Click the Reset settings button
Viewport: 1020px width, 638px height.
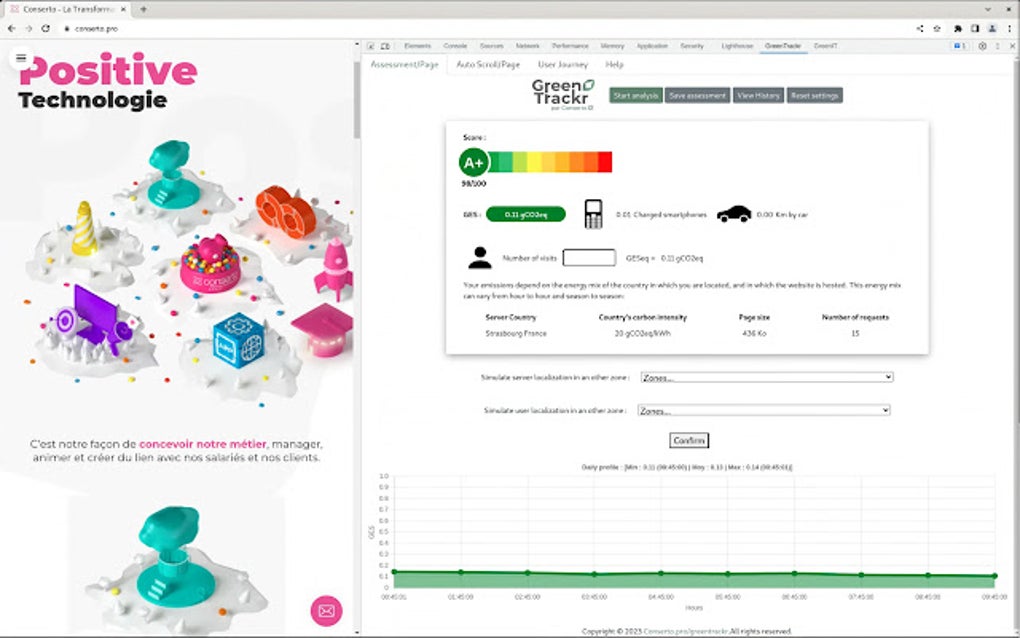click(x=814, y=96)
